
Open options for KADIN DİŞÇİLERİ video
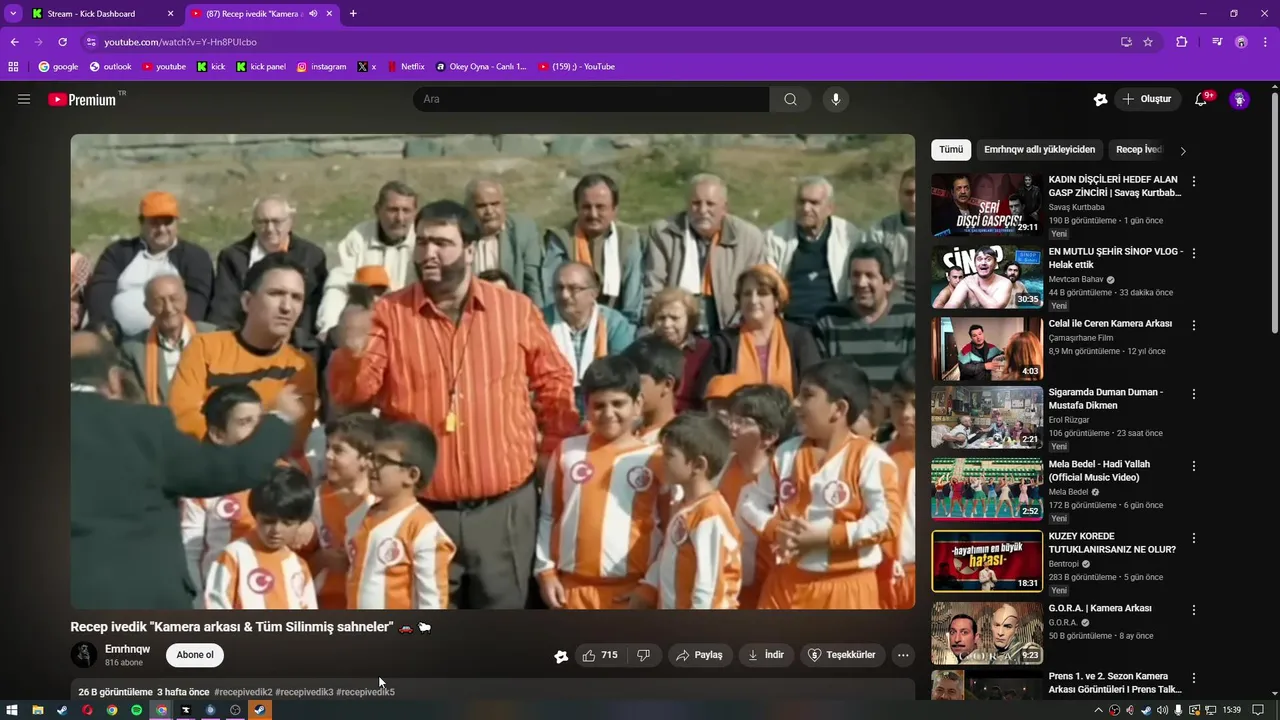click(x=1193, y=181)
